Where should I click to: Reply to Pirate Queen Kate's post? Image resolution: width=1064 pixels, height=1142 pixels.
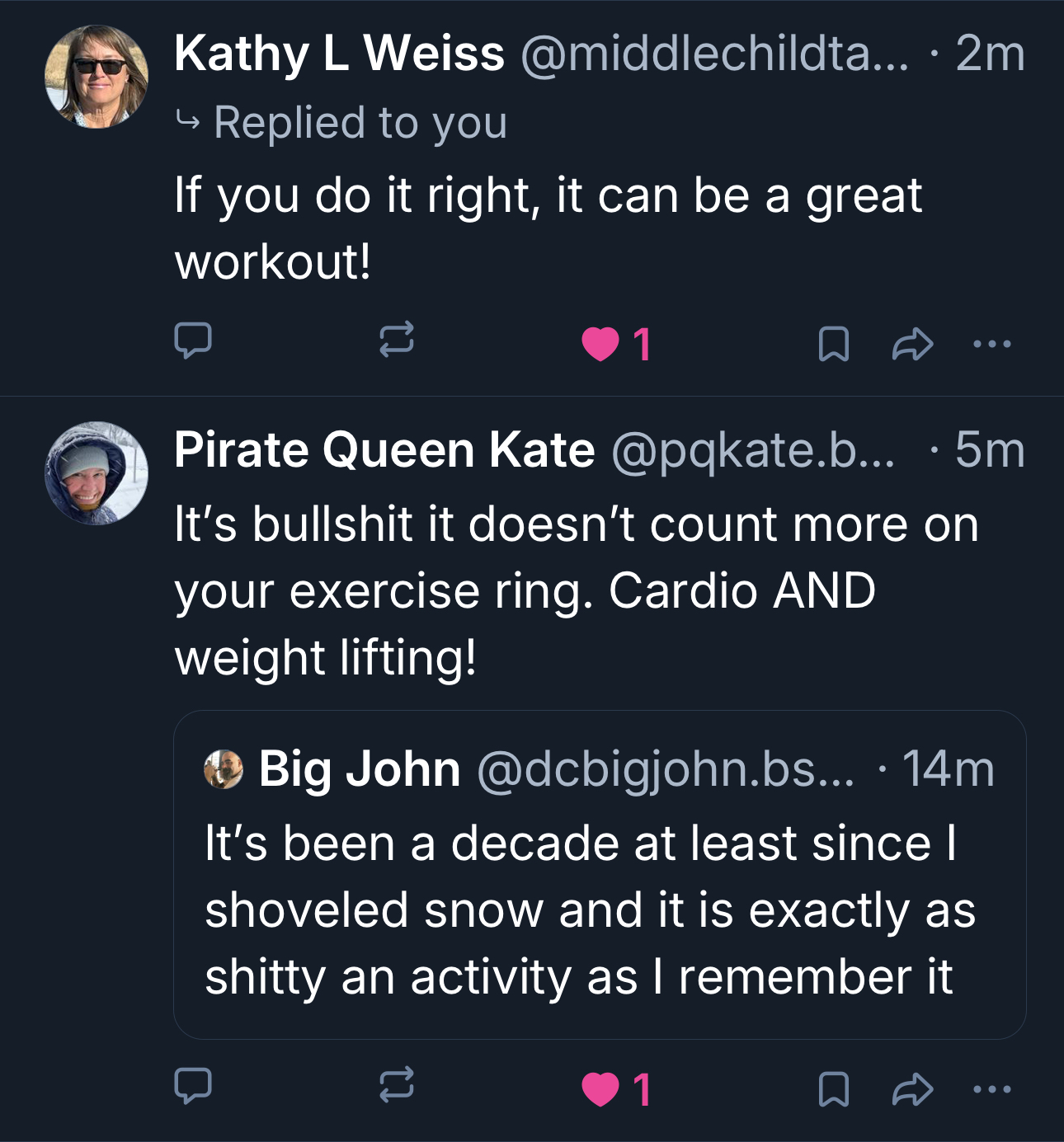pyautogui.click(x=193, y=1087)
